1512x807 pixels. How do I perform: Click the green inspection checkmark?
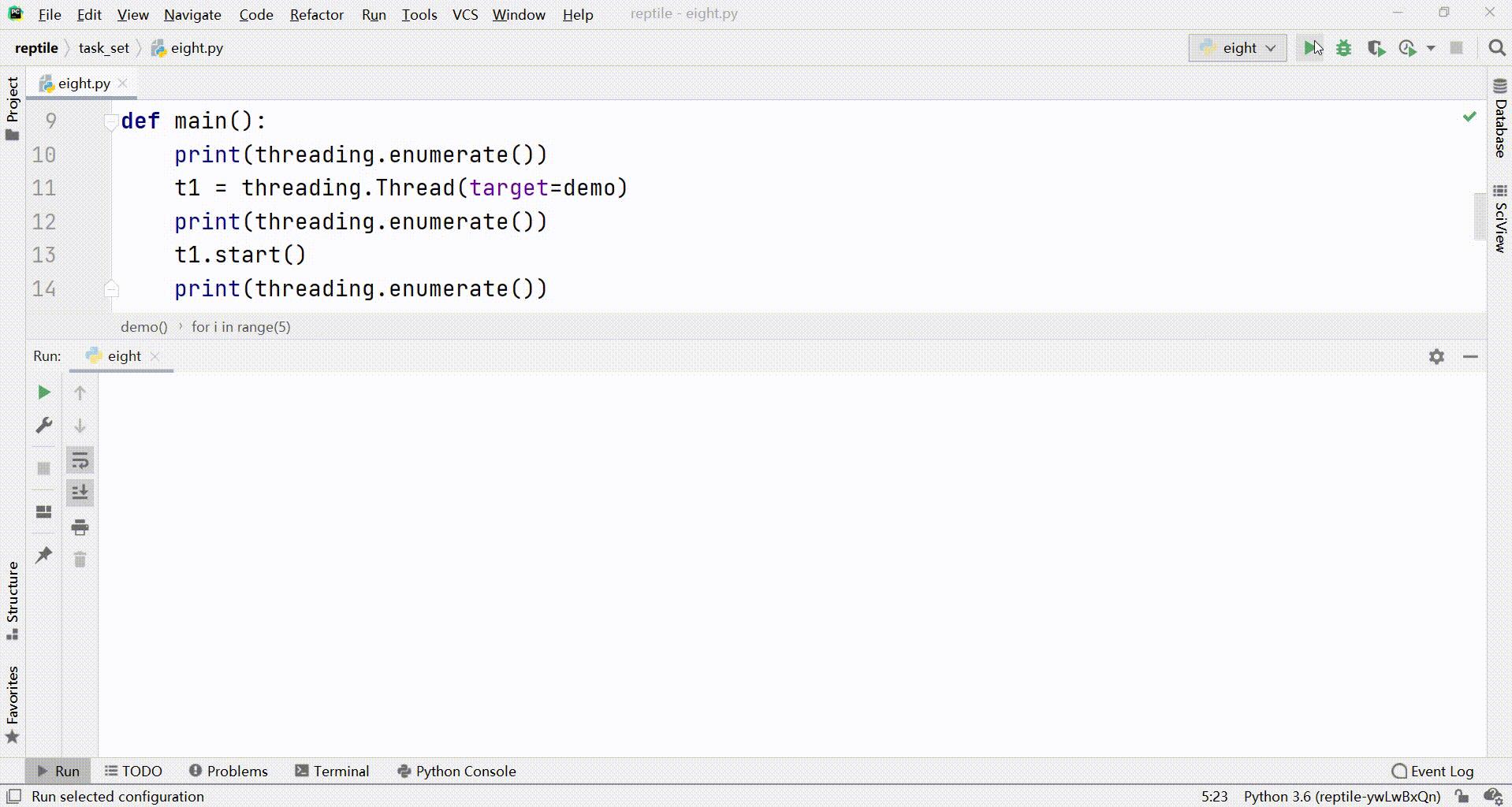(x=1469, y=117)
